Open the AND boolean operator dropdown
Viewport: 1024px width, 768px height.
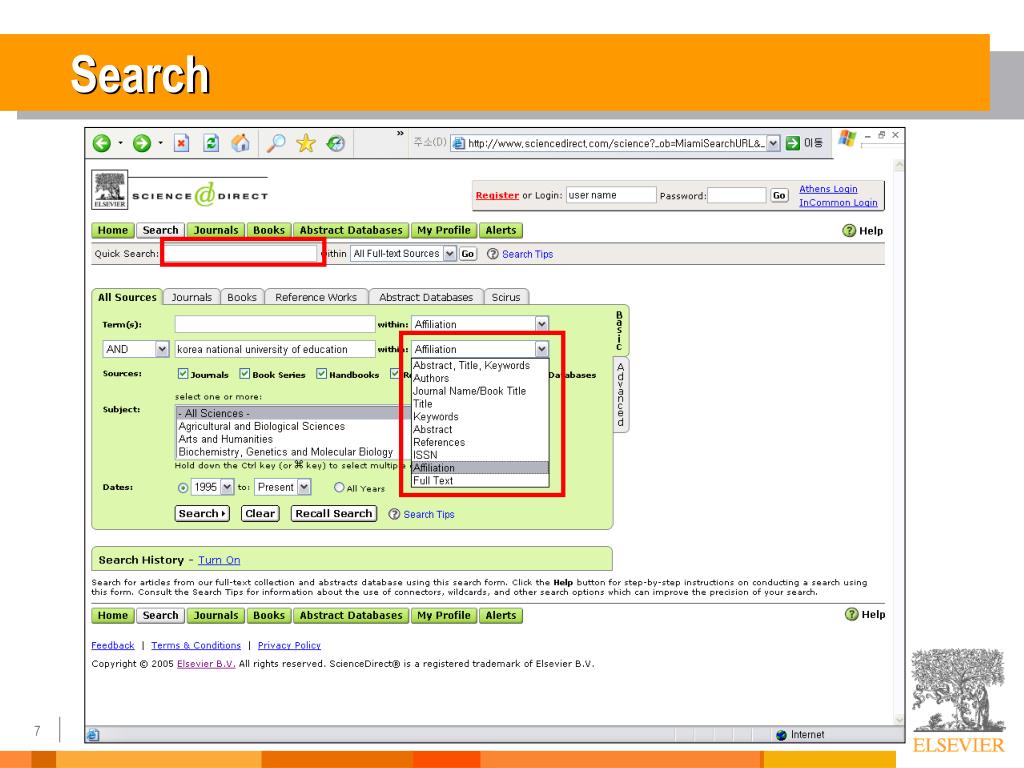coord(162,349)
